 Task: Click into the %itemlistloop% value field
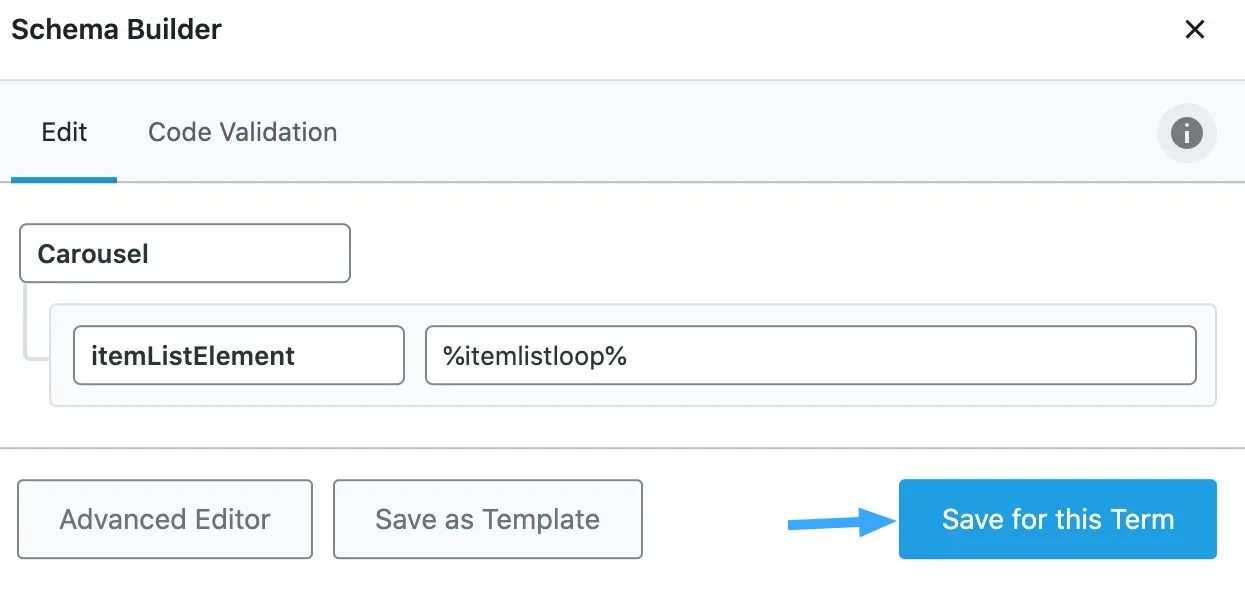pyautogui.click(x=810, y=355)
